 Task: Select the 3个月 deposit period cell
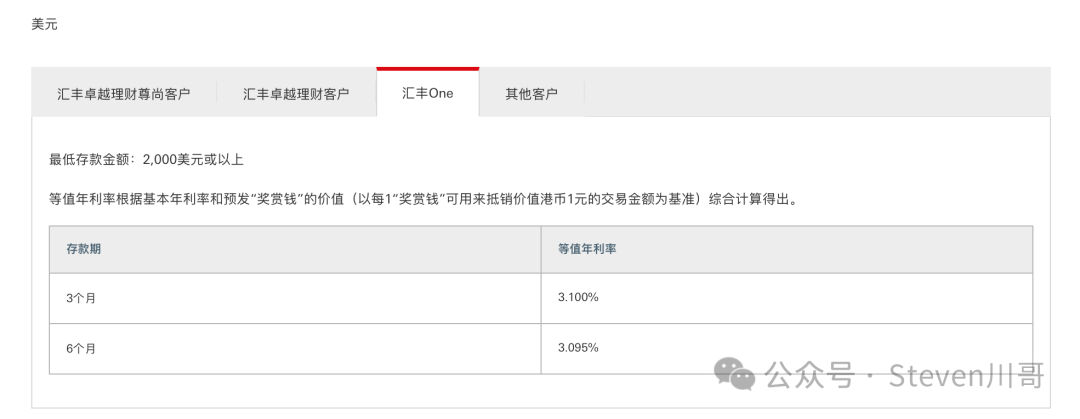click(295, 298)
